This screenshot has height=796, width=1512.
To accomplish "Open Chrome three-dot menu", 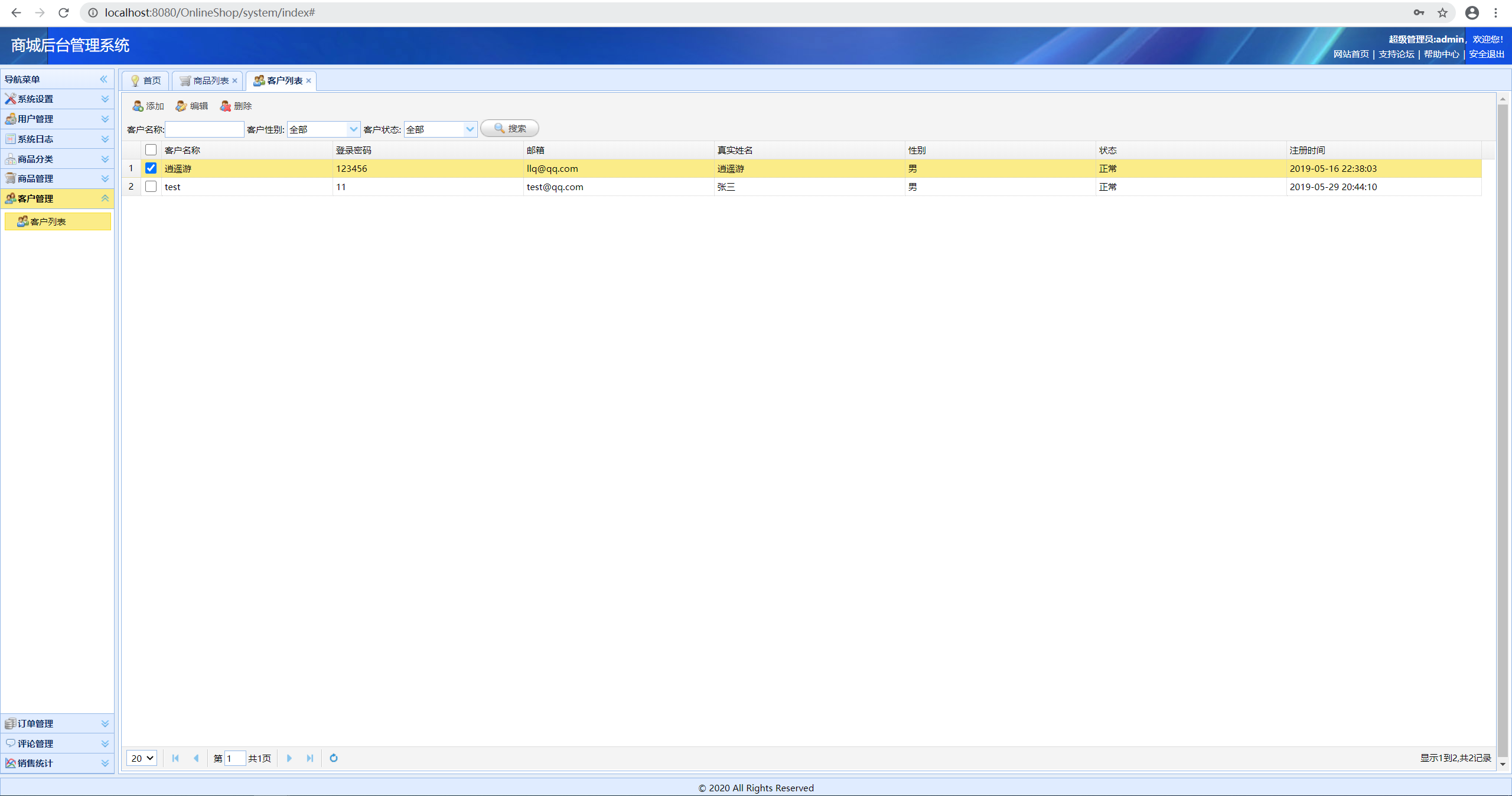I will pos(1496,12).
